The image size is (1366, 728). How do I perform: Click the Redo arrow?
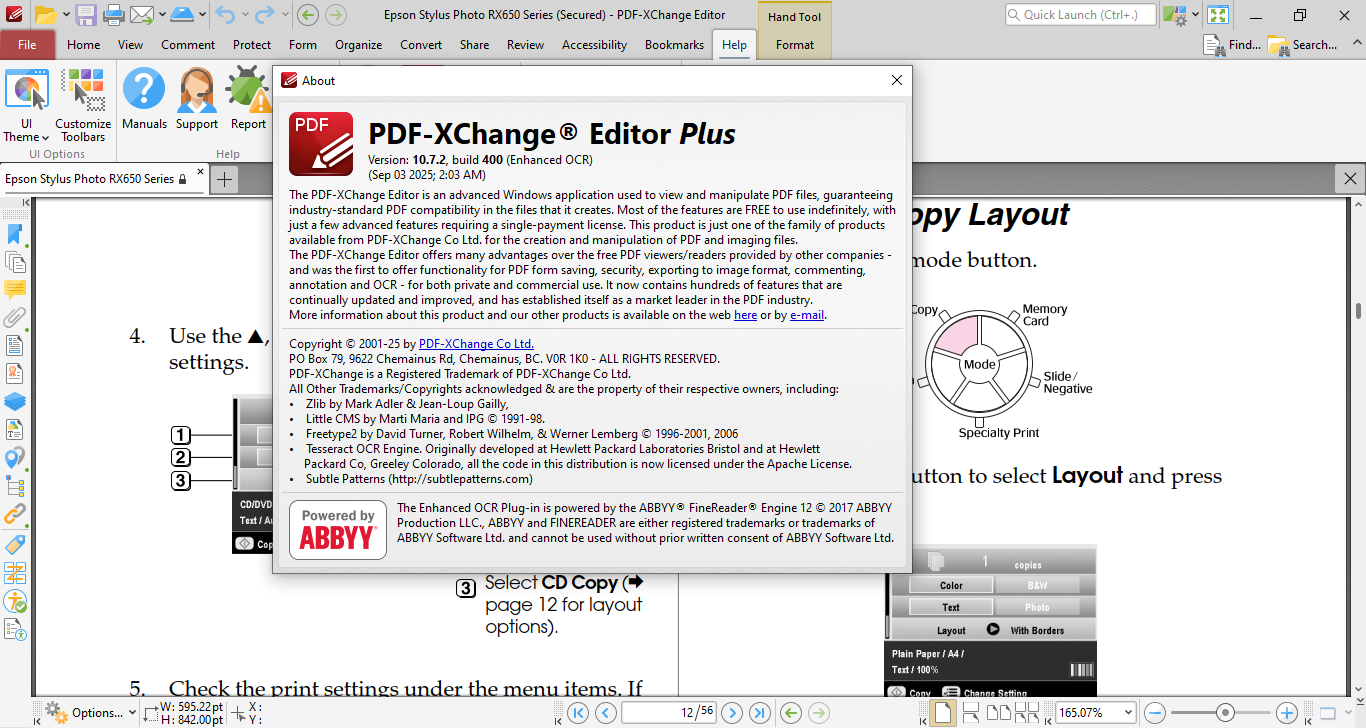265,15
